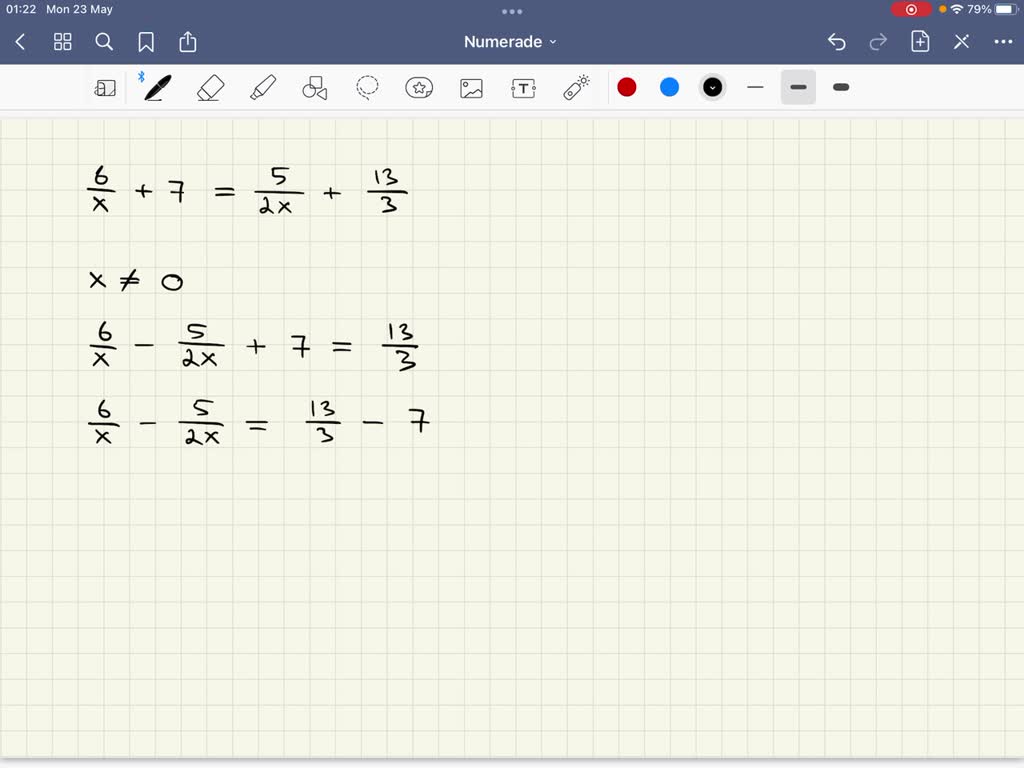1024x768 pixels.
Task: Pick the Highlighter tool
Action: coord(262,87)
